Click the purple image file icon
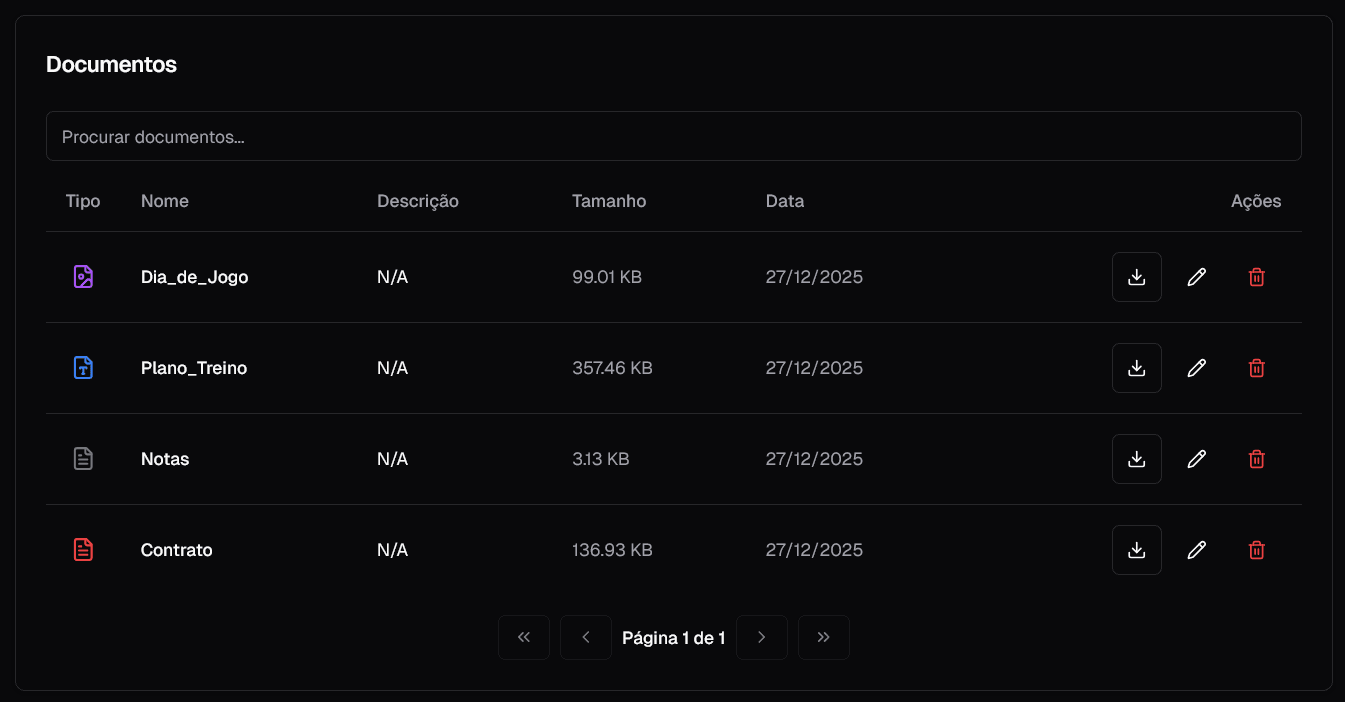 click(84, 277)
